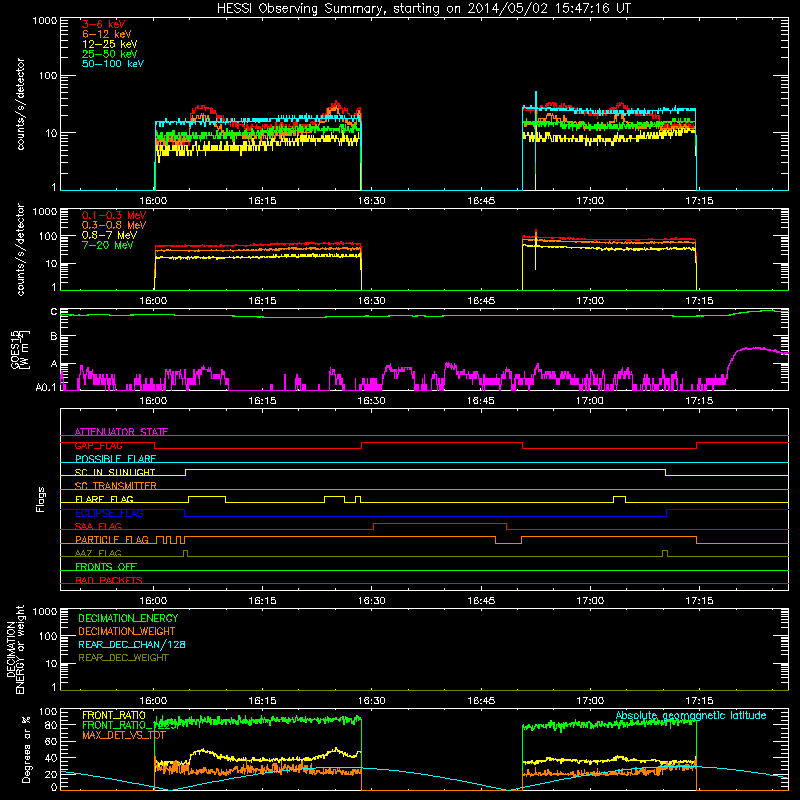
Task: Select the FLARE_FLAG label
Action: (104, 499)
